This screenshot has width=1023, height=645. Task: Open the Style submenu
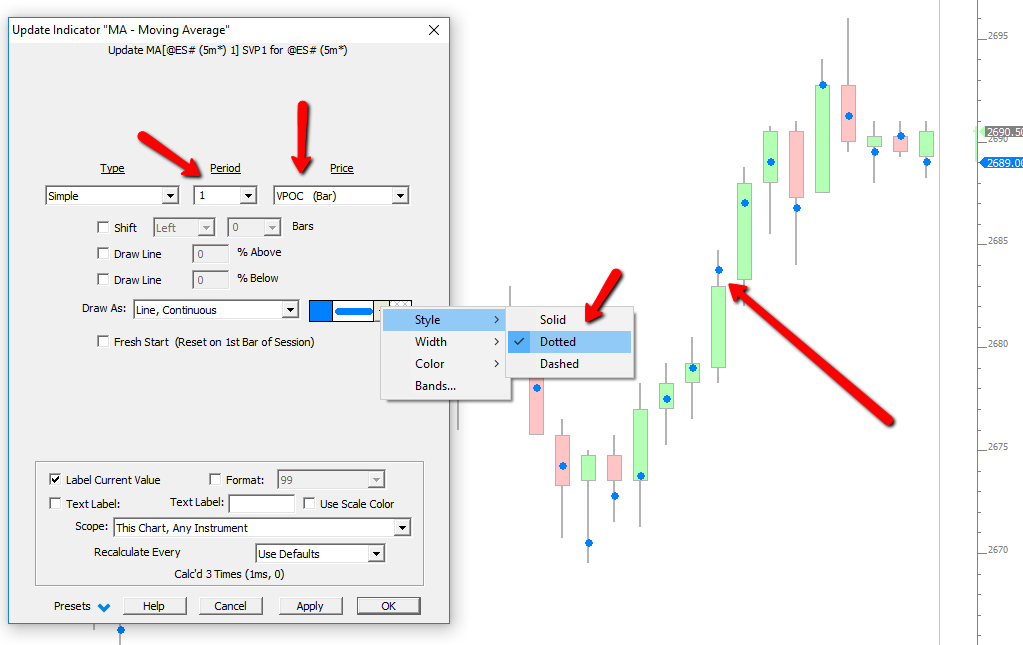pyautogui.click(x=444, y=320)
